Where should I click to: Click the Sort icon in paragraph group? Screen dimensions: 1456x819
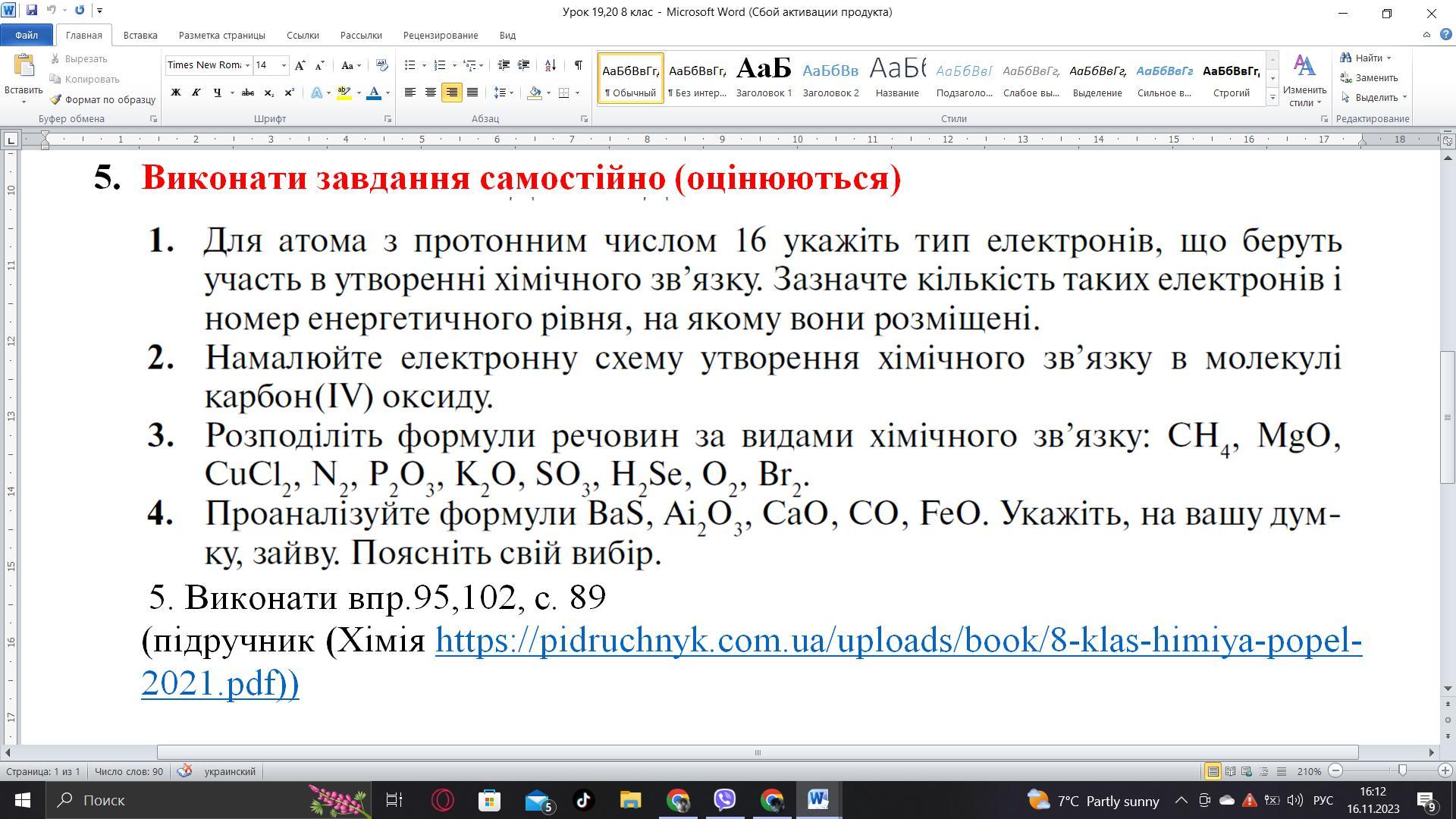click(551, 65)
